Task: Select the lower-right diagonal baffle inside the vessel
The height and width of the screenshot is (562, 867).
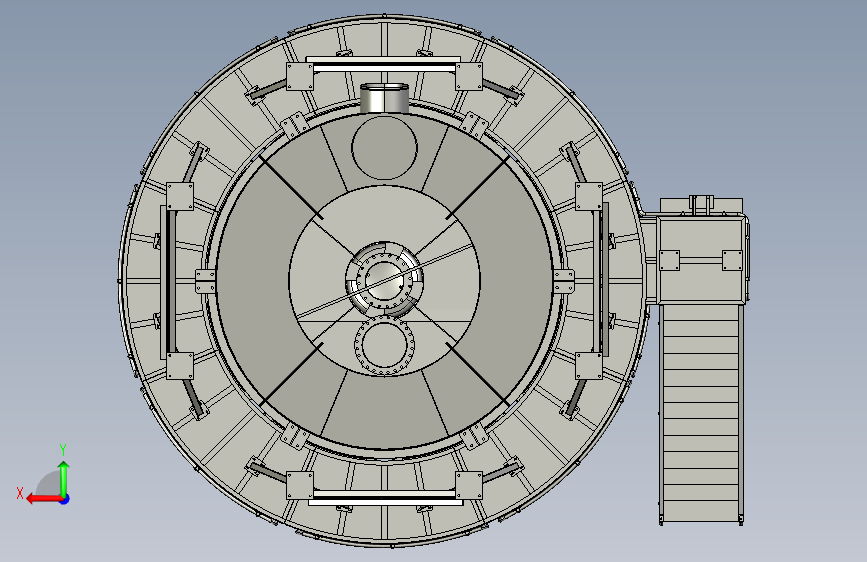Action: 477,374
